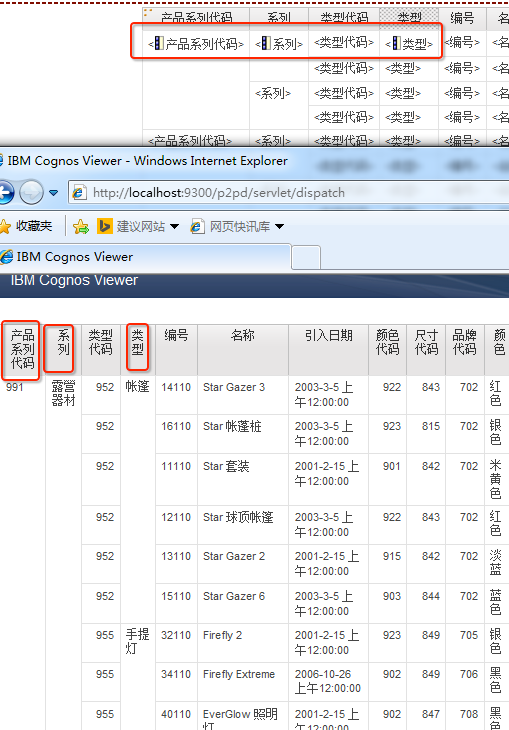The height and width of the screenshot is (730, 509).
Task: Select the 40110 number cell
Action: point(176,715)
